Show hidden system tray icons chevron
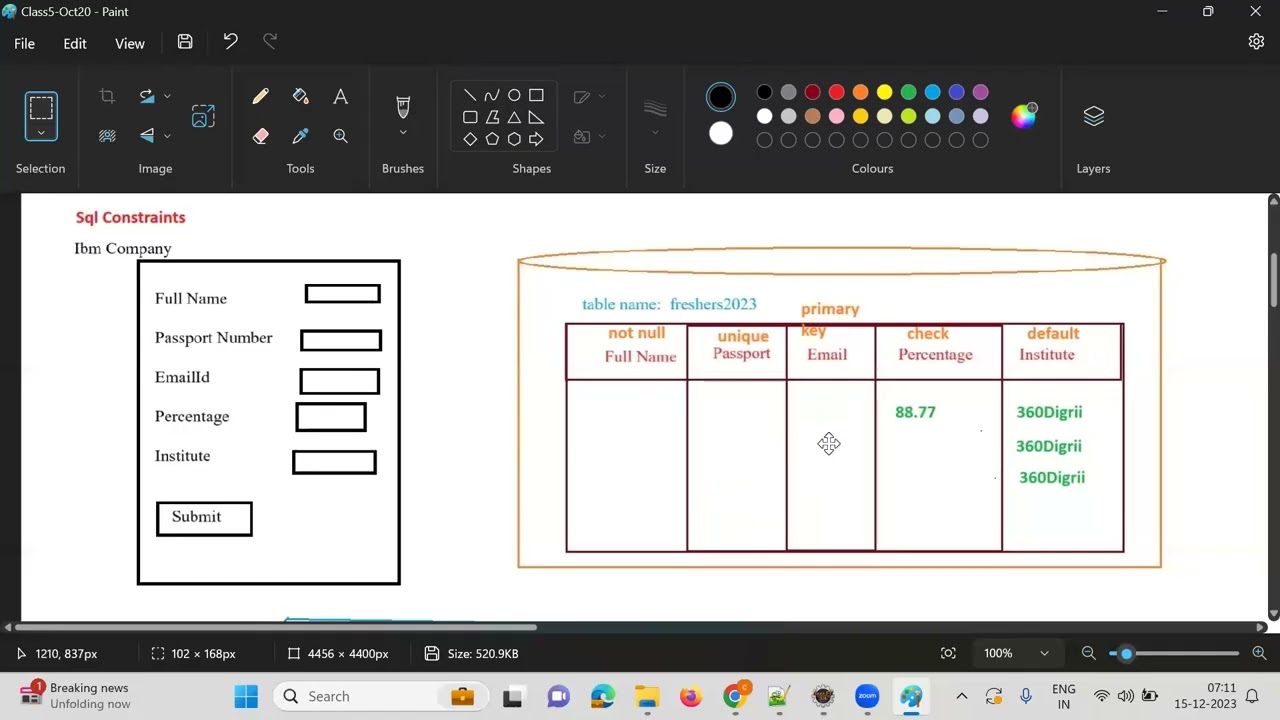This screenshot has height=720, width=1280. click(x=962, y=696)
